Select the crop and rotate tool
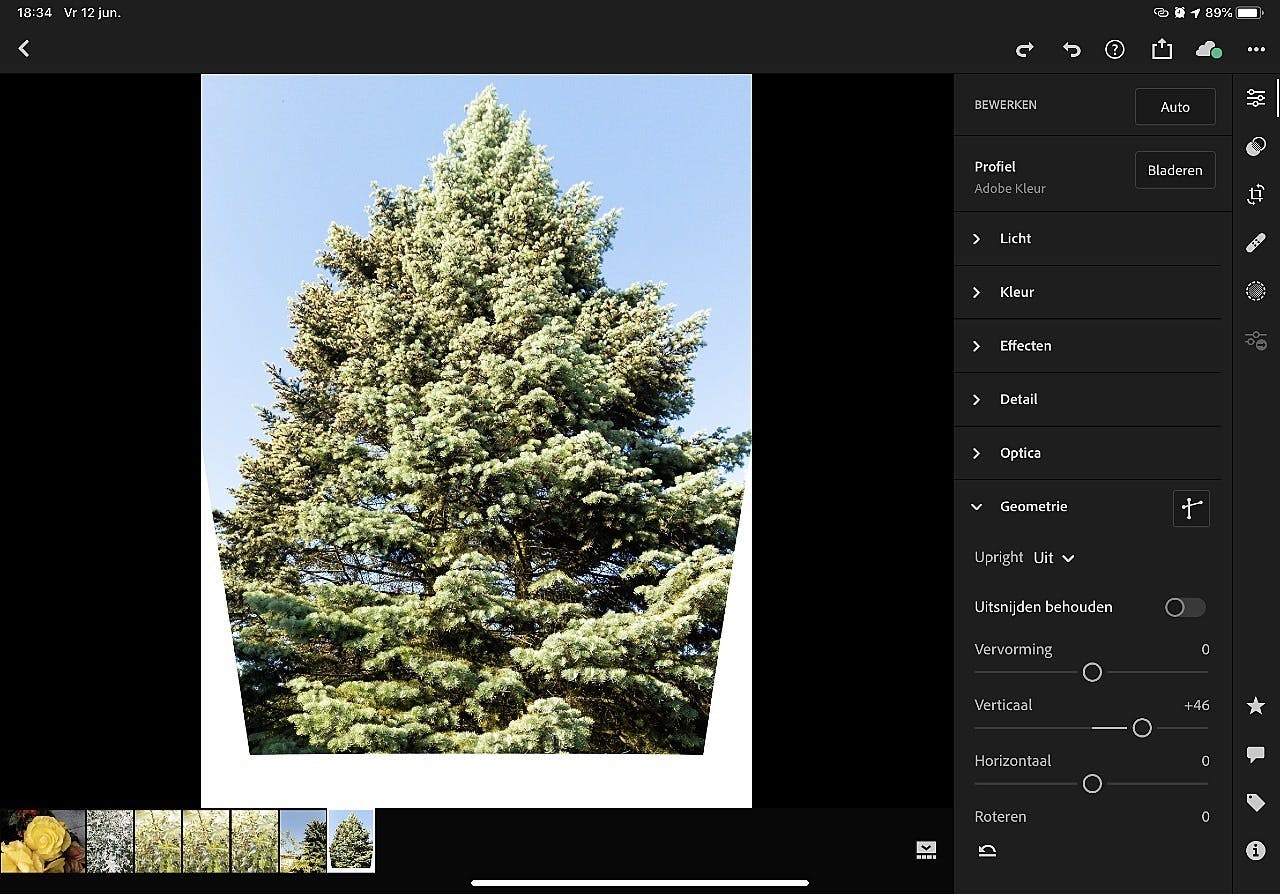Image resolution: width=1280 pixels, height=894 pixels. 1256,195
